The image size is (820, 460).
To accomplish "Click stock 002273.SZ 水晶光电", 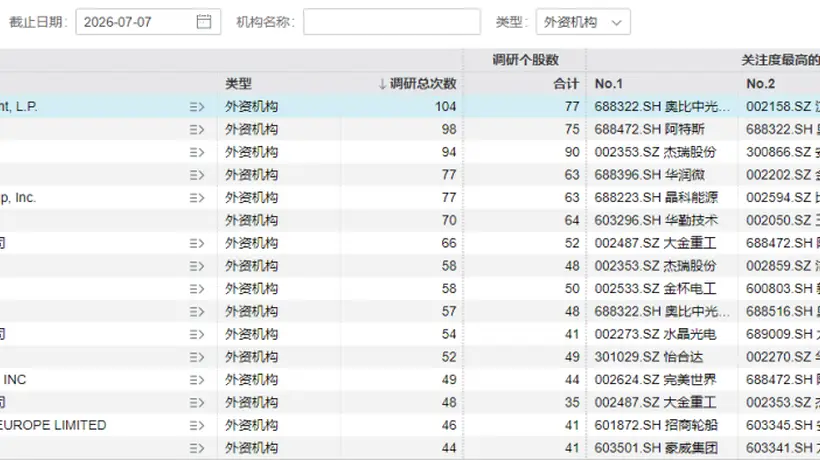I will [x=655, y=334].
